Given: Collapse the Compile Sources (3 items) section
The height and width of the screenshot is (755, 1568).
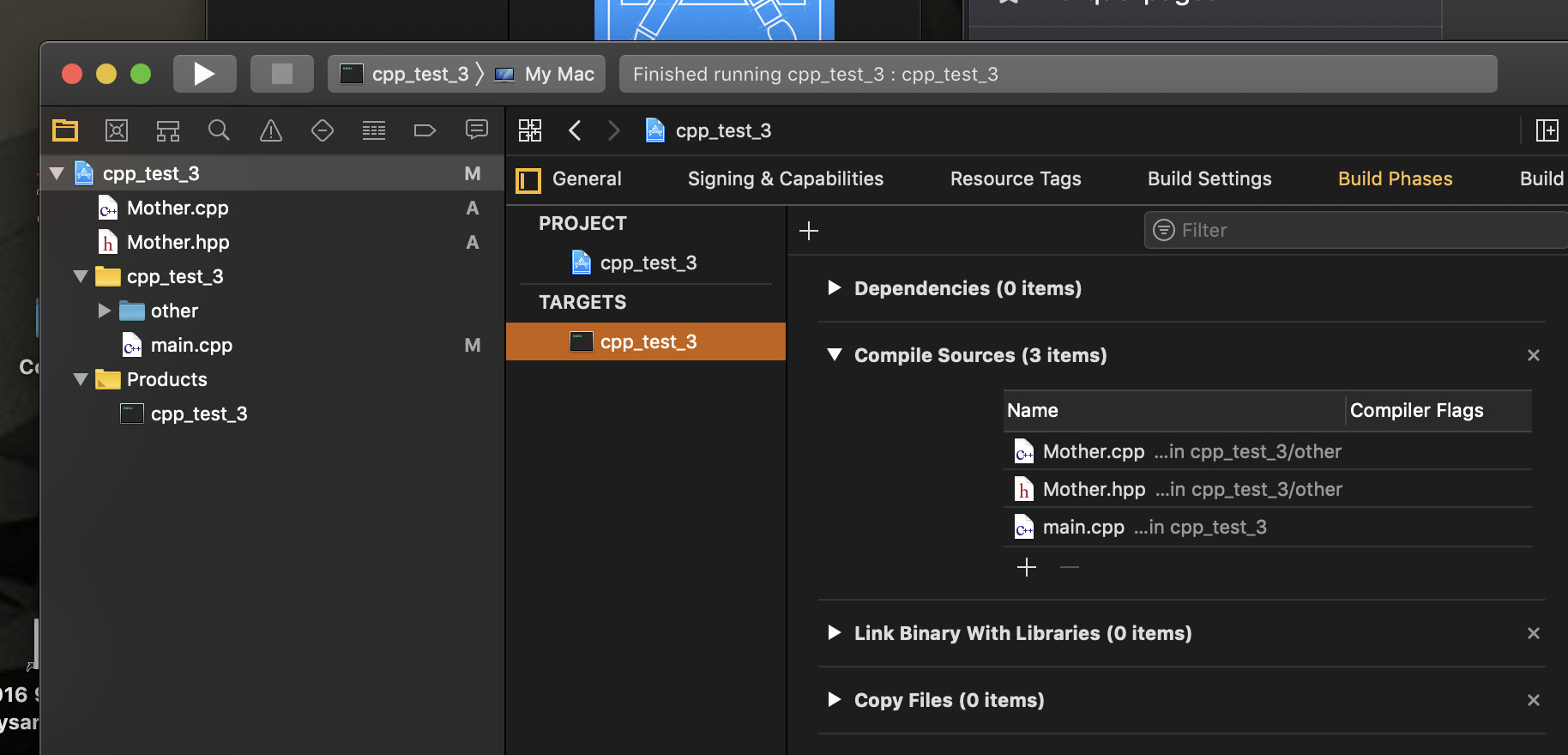Looking at the screenshot, I should (x=835, y=354).
